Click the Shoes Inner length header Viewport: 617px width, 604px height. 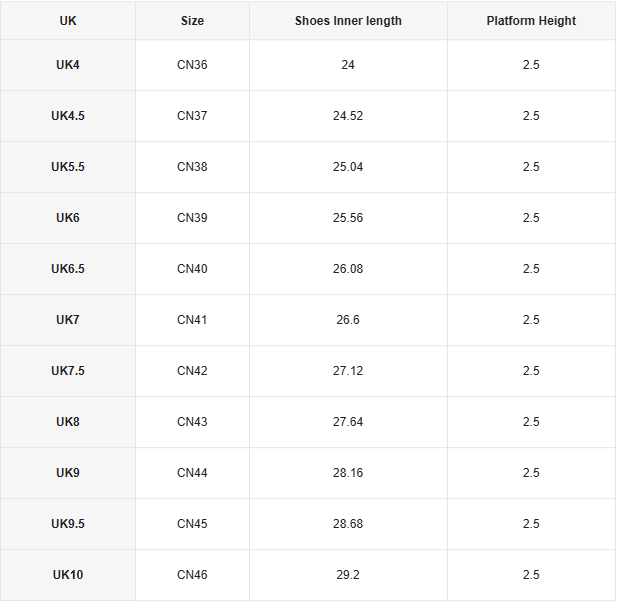pyautogui.click(x=348, y=21)
